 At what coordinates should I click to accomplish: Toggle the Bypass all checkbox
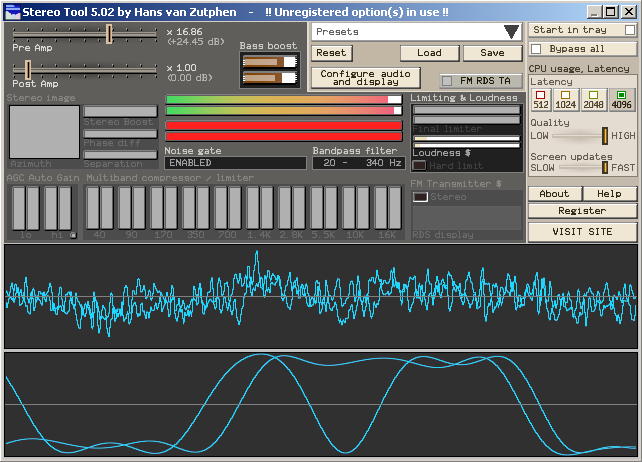(536, 49)
